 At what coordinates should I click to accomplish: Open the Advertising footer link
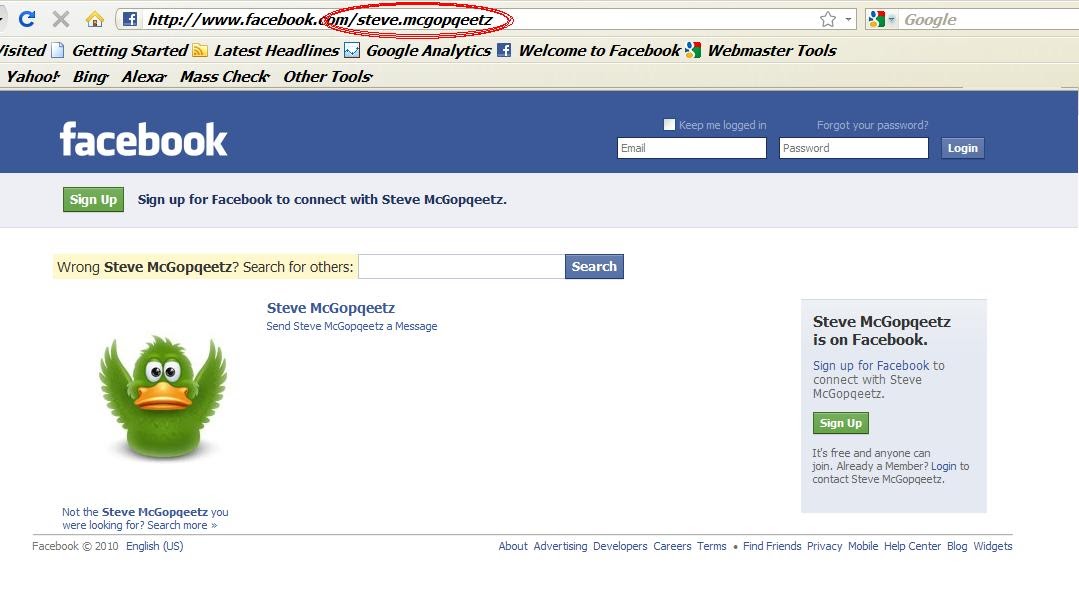(x=560, y=546)
